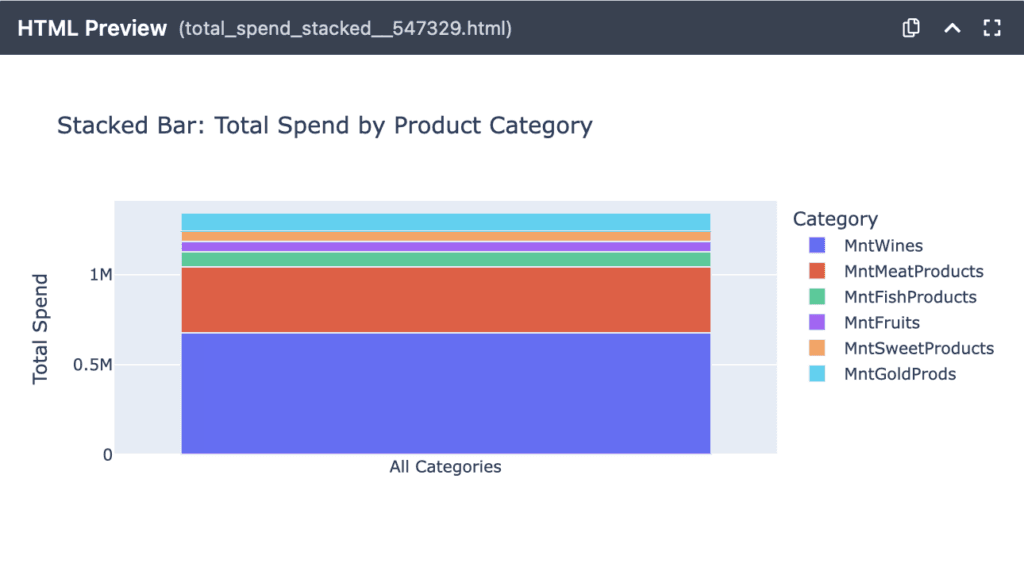Select the light blue gold products bar segment
The image size is (1024, 564).
[x=445, y=222]
